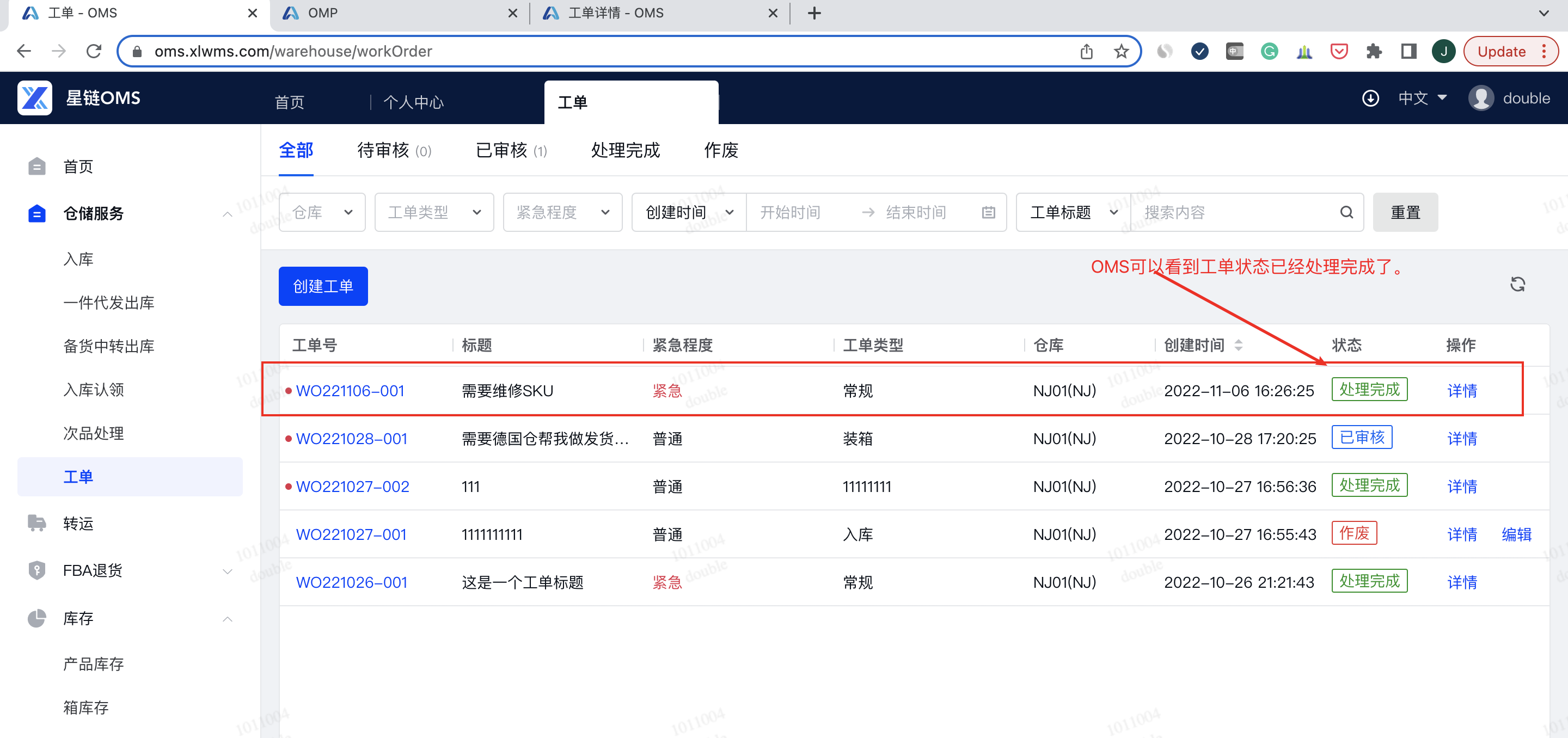The height and width of the screenshot is (738, 1568).
Task: Open 入库认领 in the sidebar
Action: pos(94,389)
